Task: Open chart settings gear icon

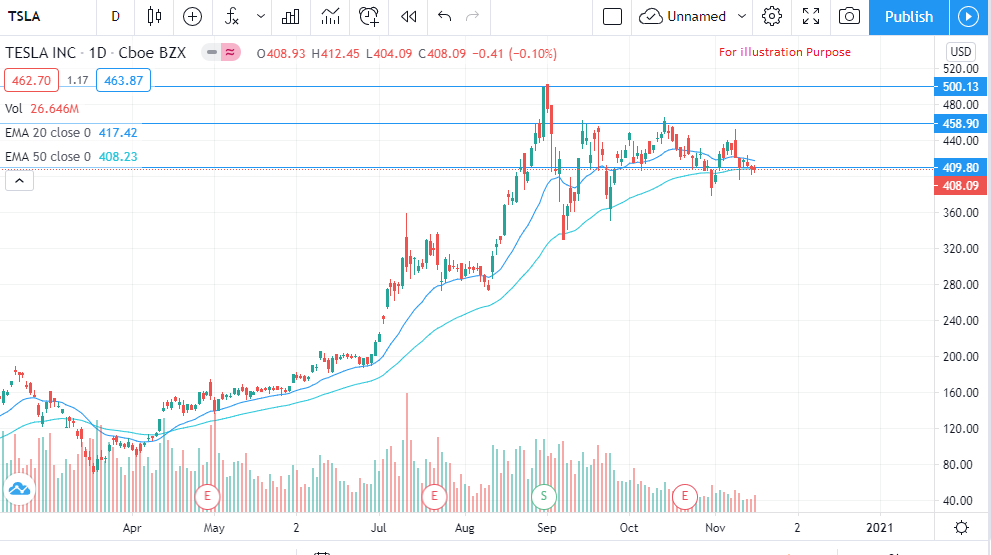Action: tap(772, 16)
